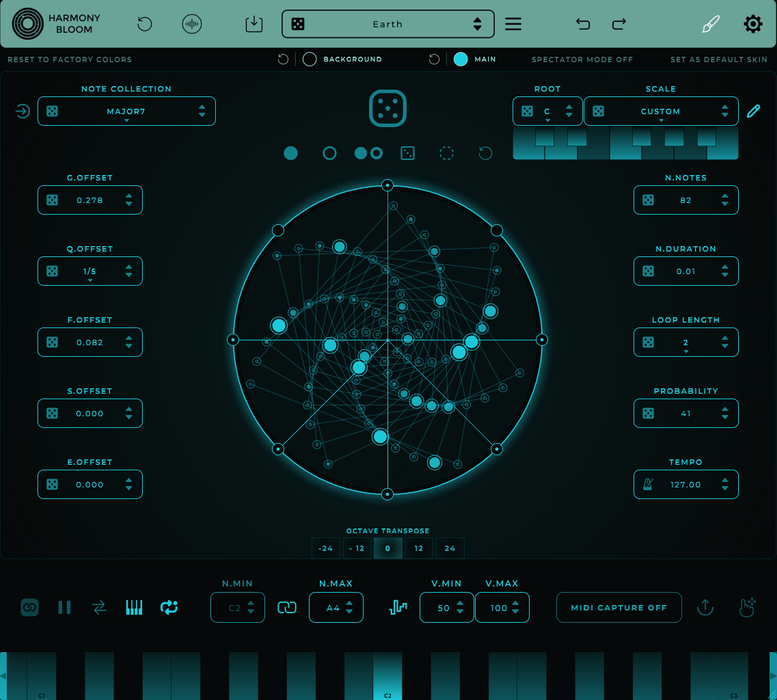The height and width of the screenshot is (700, 777).
Task: Click the piano keys icon
Action: pyautogui.click(x=133, y=607)
